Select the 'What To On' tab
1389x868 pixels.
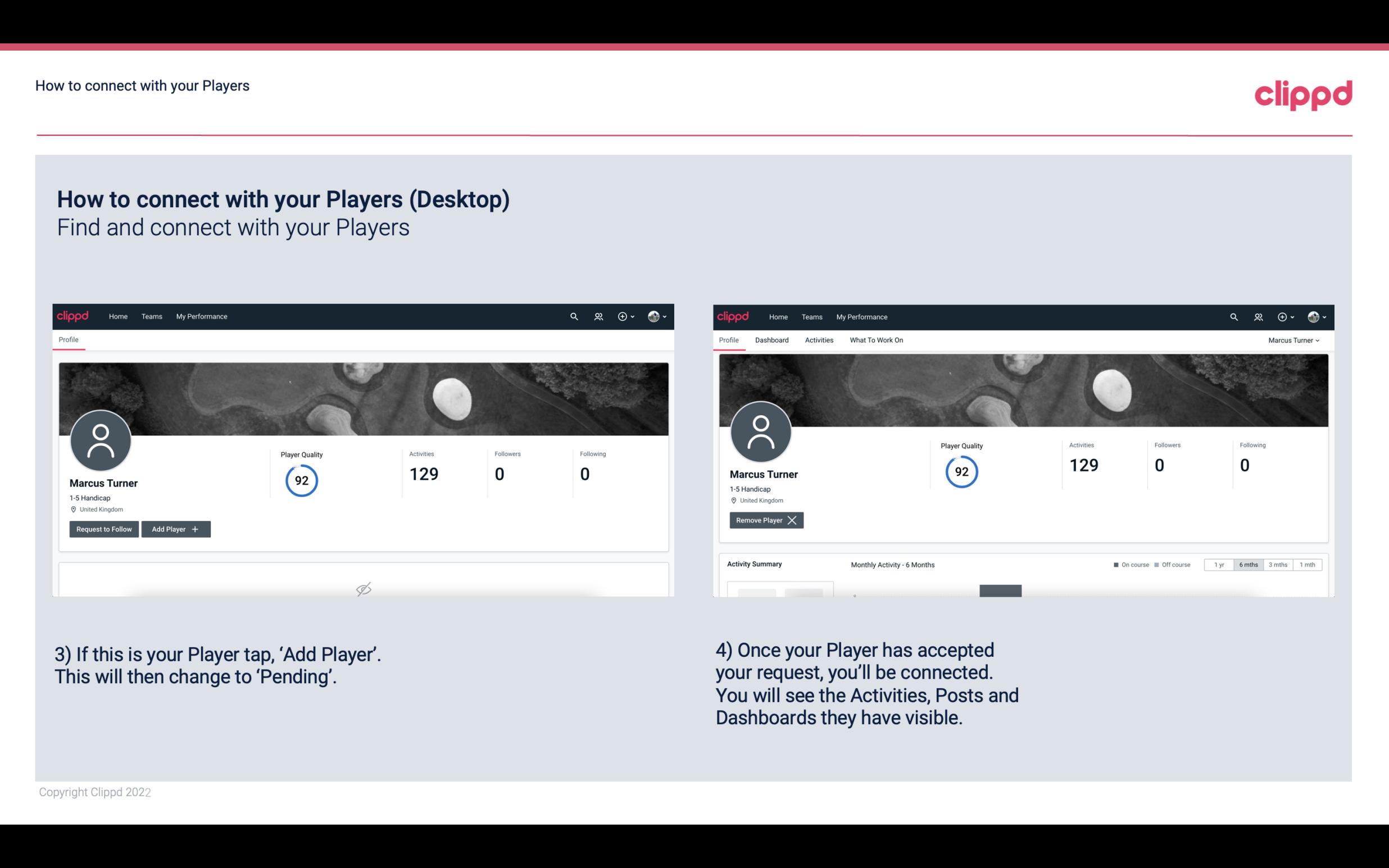(876, 340)
